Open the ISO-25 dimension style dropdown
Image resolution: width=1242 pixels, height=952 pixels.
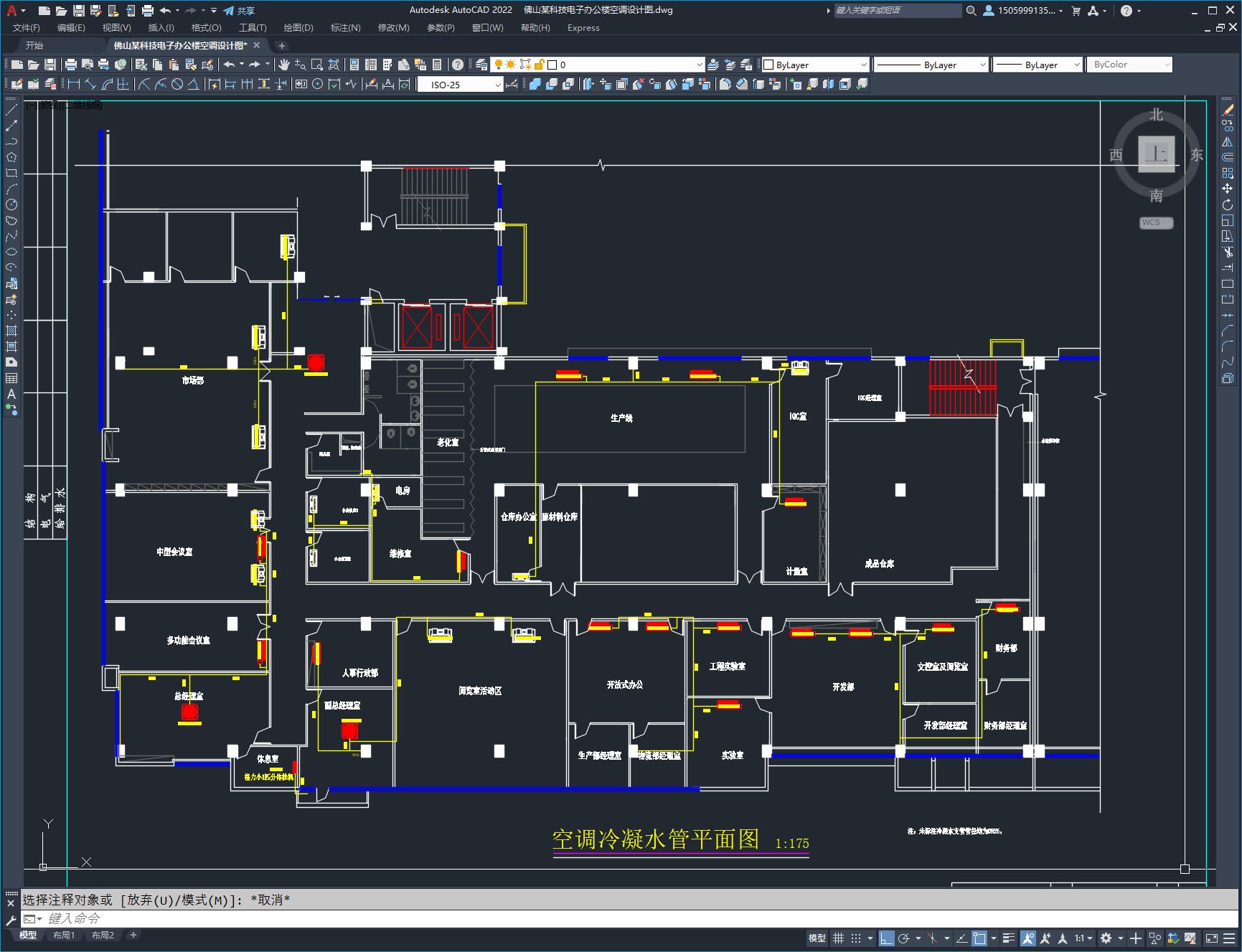(461, 85)
